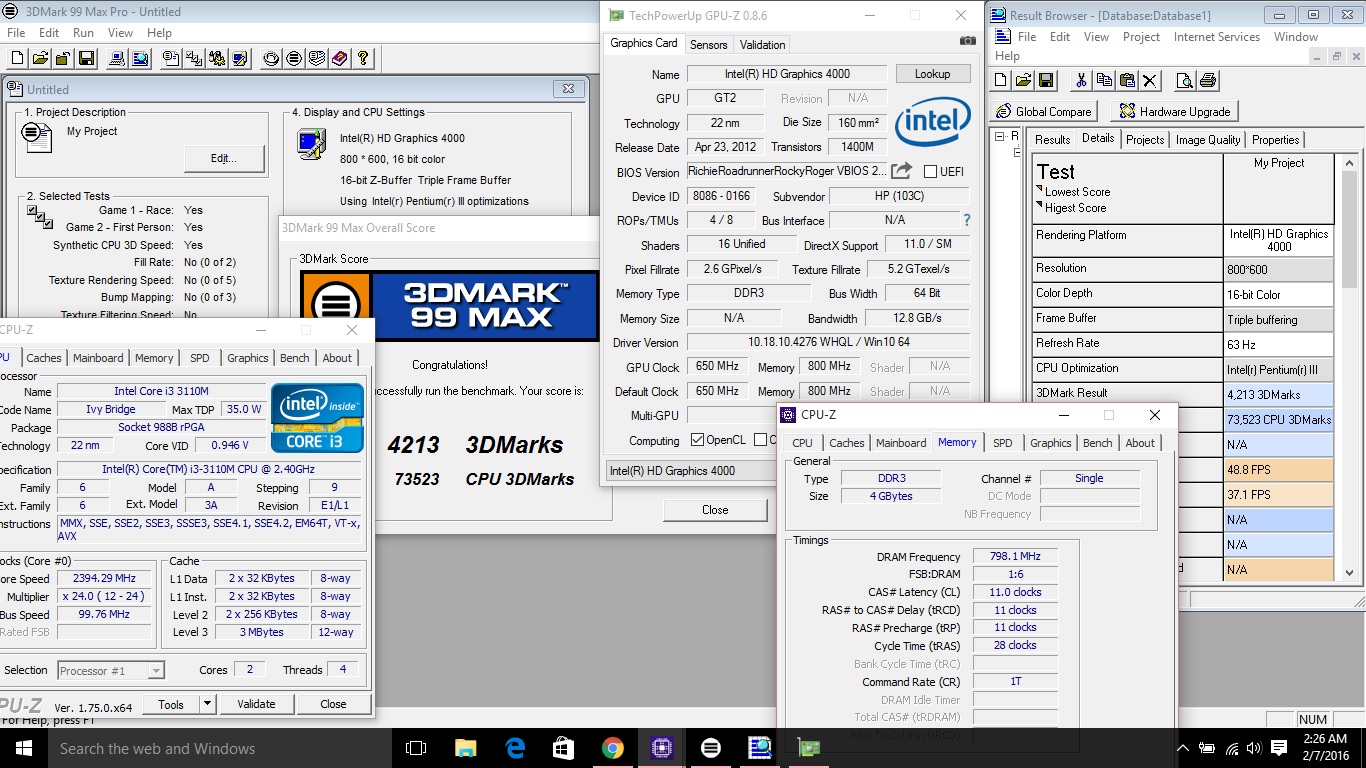Open Bench tab in CPU-Z Memory window
1366x768 pixels.
click(x=1097, y=443)
